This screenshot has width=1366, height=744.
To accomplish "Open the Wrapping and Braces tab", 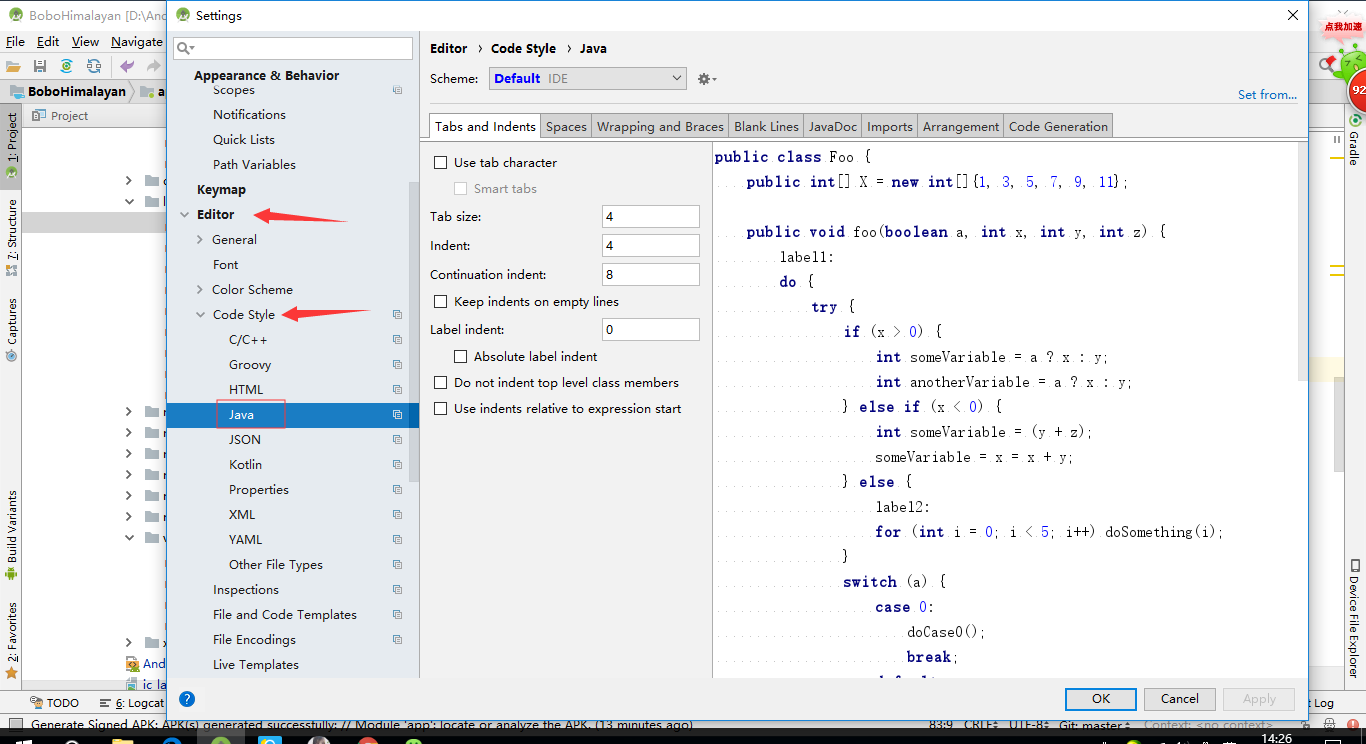I will pyautogui.click(x=660, y=127).
